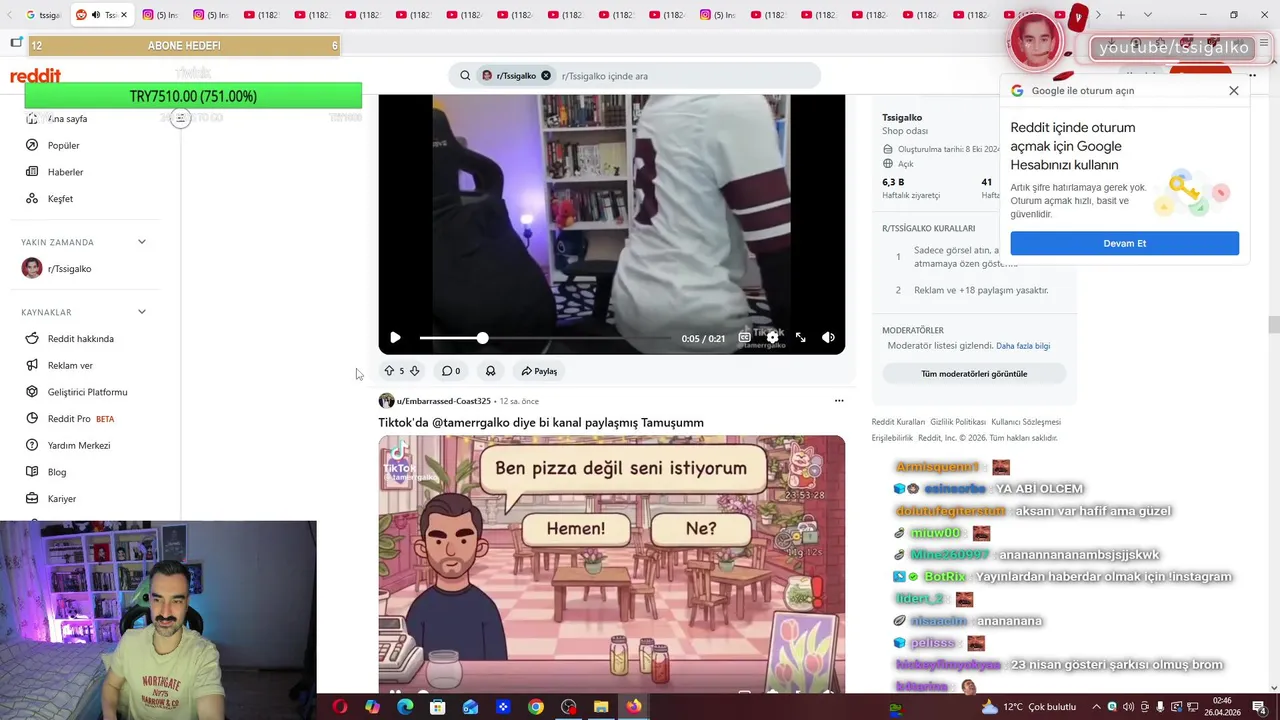Screen dimensions: 1280x720
Task: Show hidden system tray icons
Action: (1096, 707)
